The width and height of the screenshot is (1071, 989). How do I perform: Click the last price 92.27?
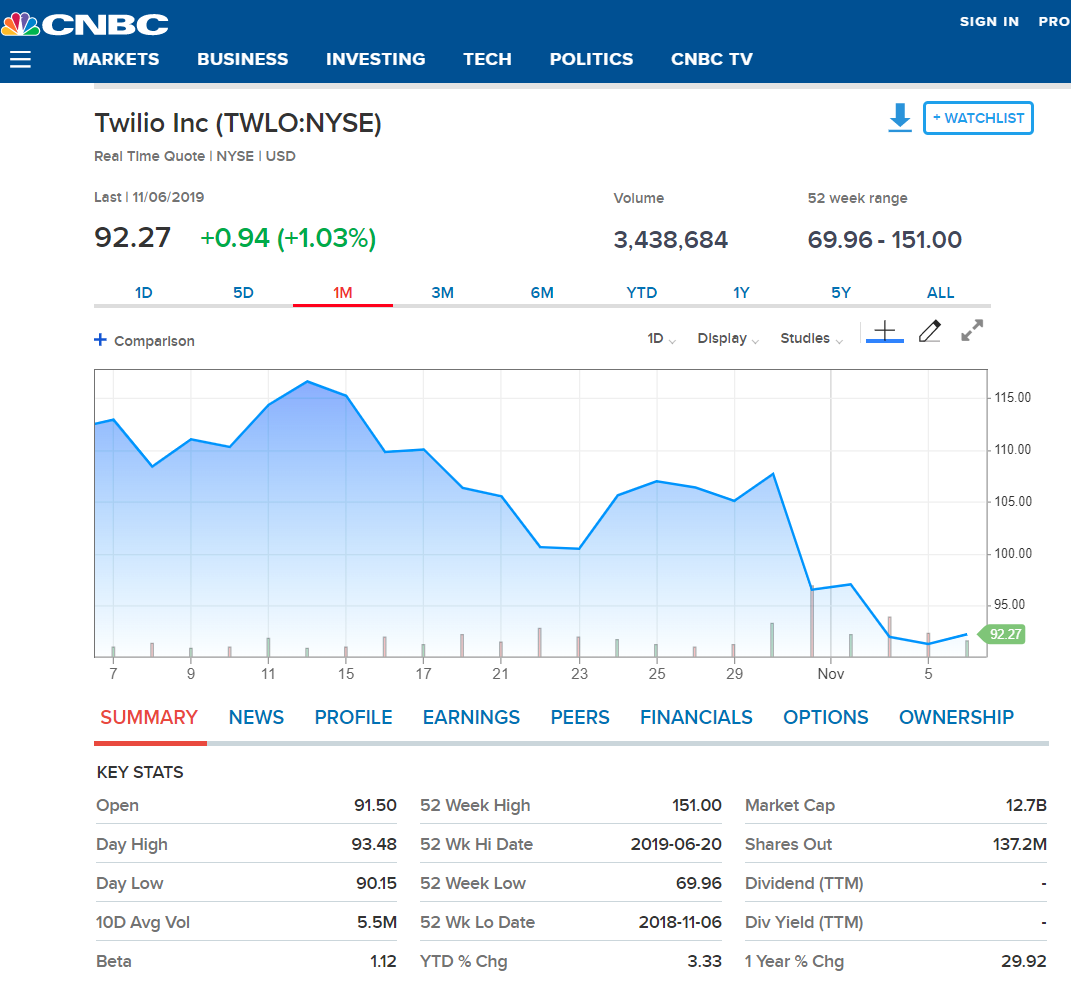(x=133, y=238)
